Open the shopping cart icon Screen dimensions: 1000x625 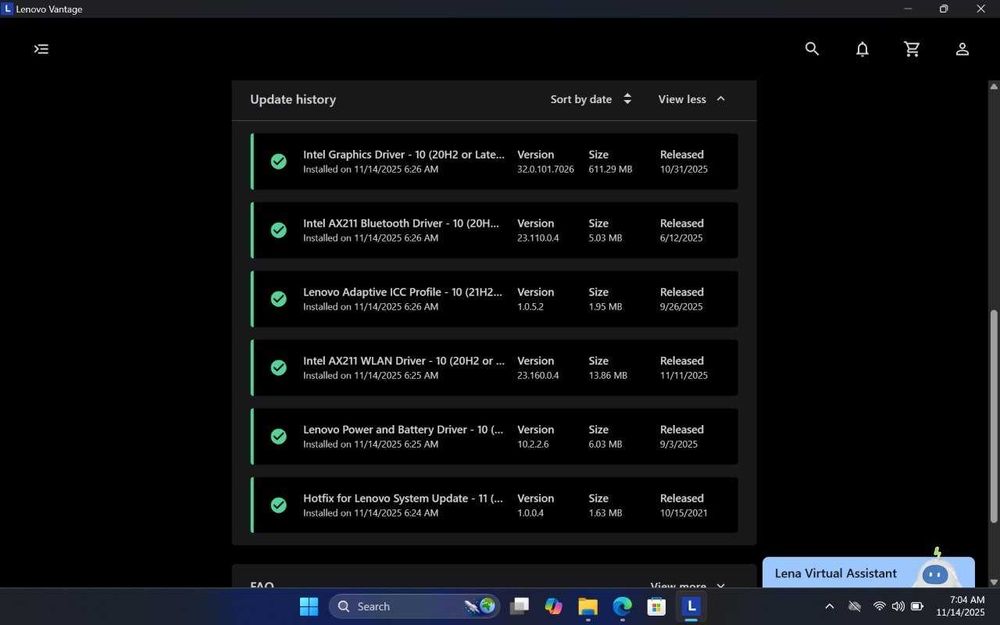coord(912,49)
